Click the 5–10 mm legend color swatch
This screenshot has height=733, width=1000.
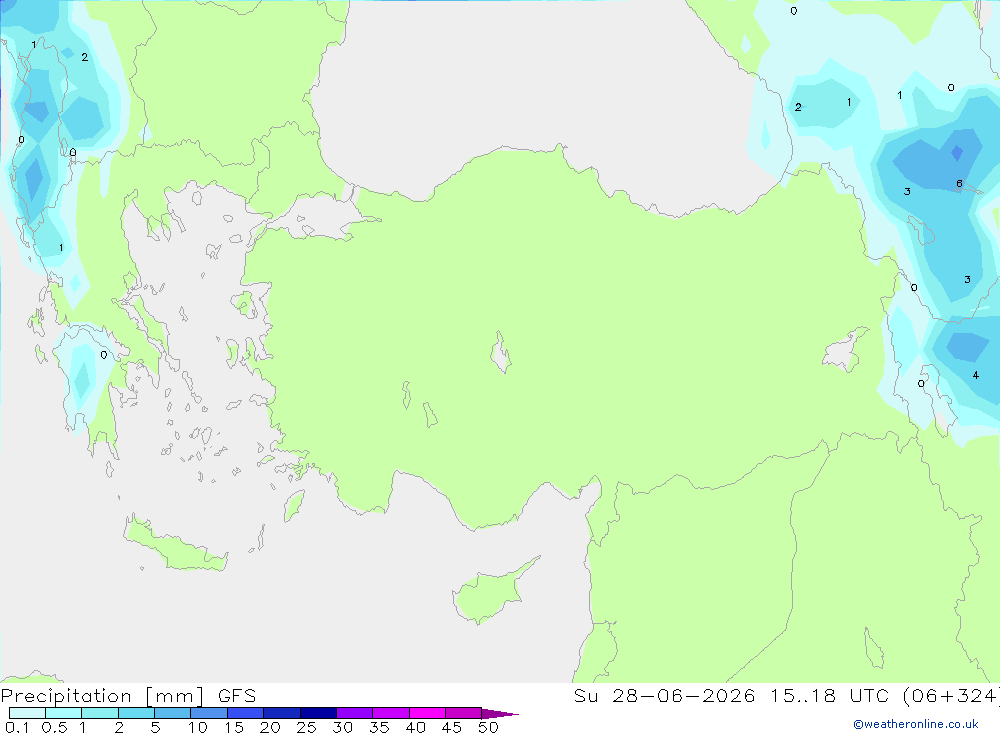click(x=173, y=713)
